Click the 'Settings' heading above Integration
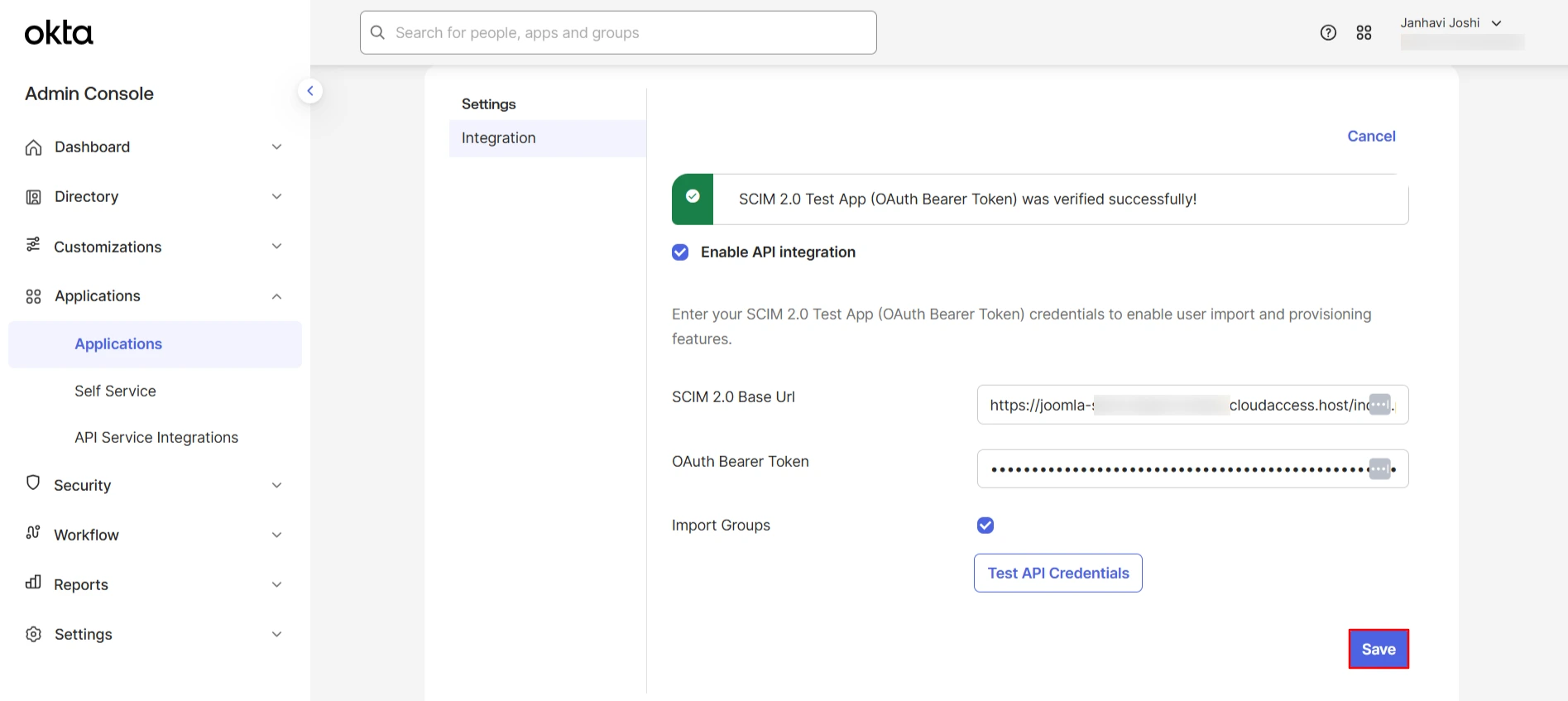1568x701 pixels. [488, 104]
